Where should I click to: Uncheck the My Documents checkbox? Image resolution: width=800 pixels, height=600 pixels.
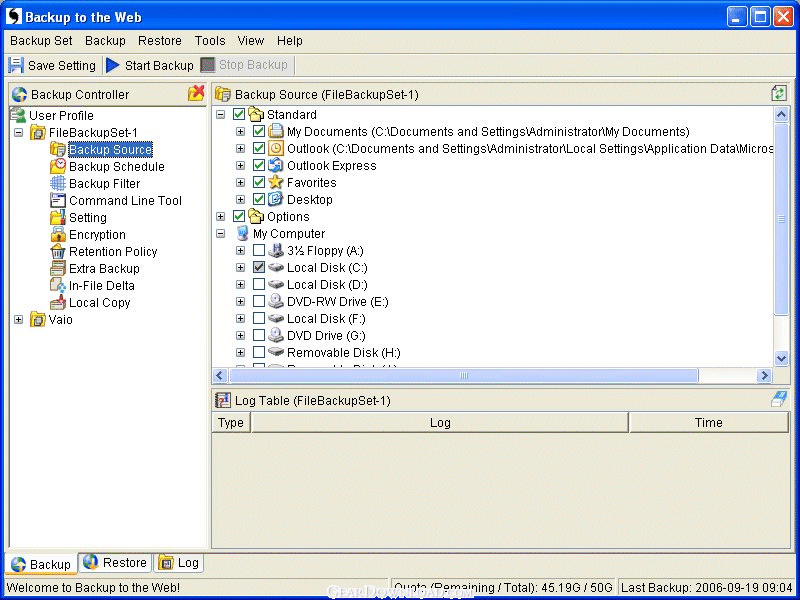pos(259,132)
